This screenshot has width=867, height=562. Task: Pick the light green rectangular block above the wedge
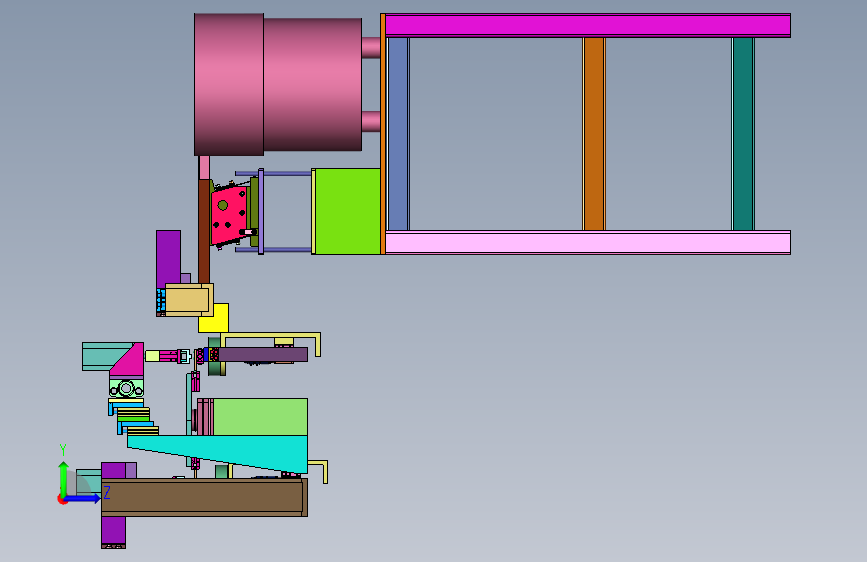(260, 417)
